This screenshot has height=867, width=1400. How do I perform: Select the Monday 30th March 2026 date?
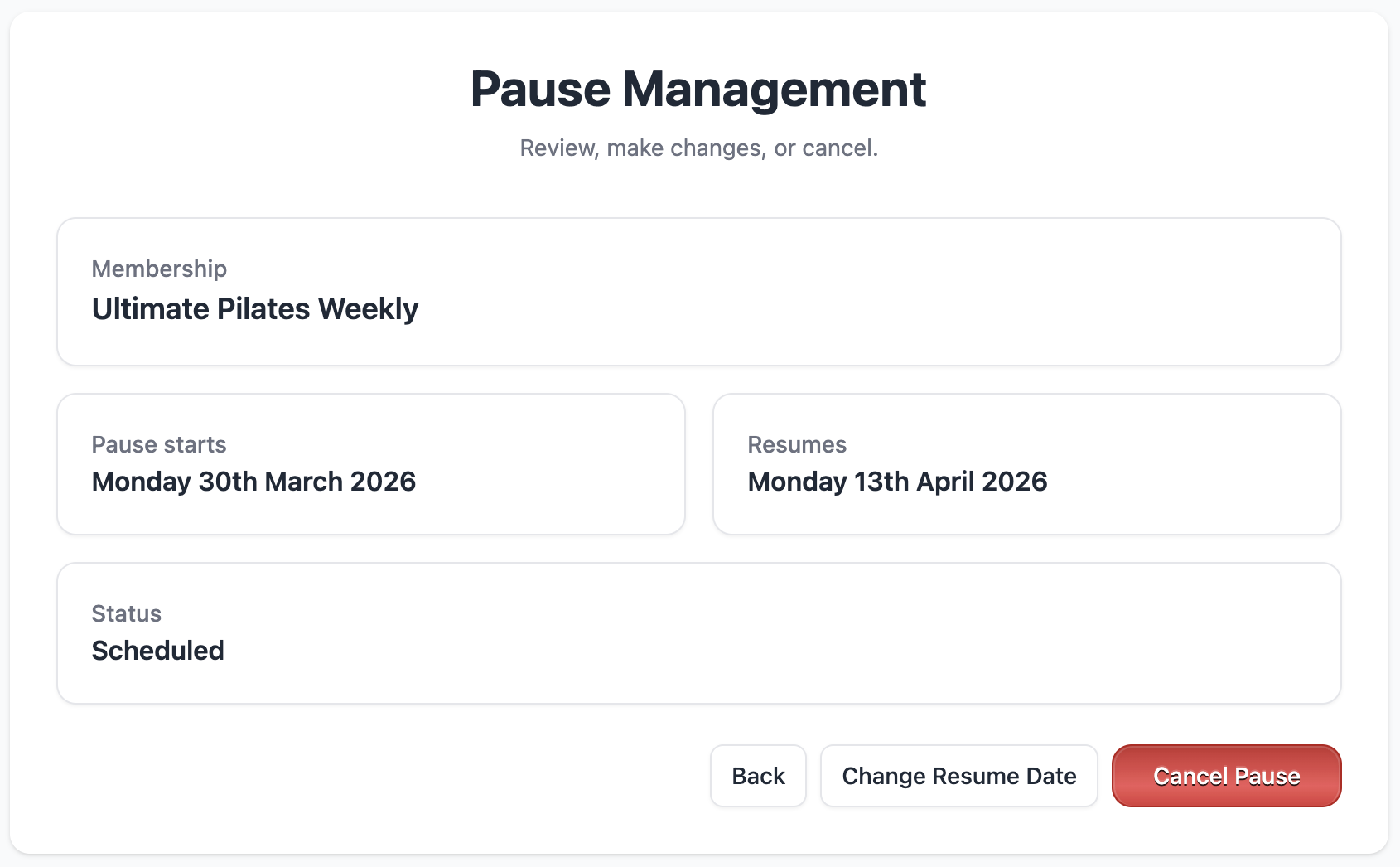tap(253, 482)
